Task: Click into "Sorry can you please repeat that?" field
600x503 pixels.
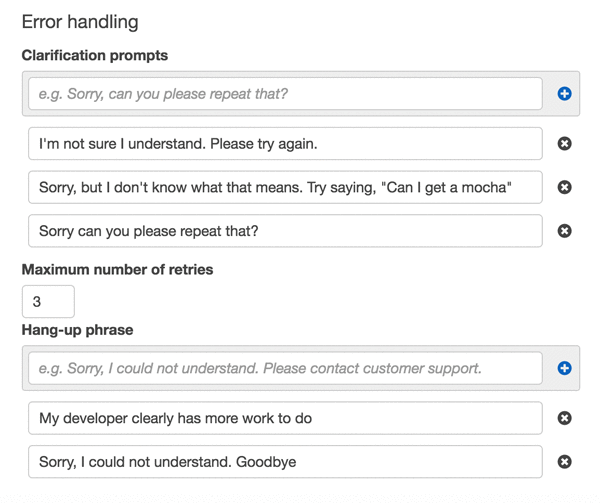Action: 285,231
